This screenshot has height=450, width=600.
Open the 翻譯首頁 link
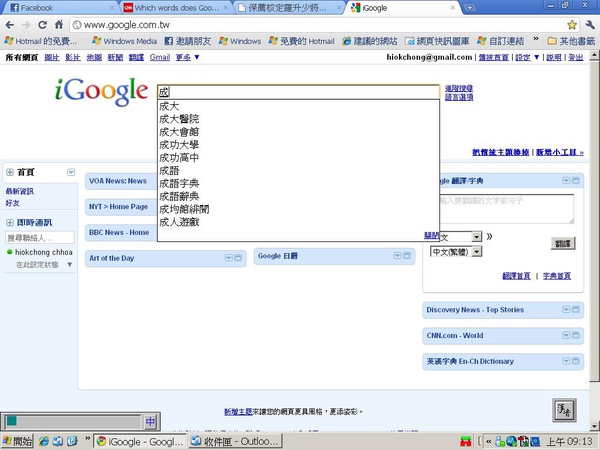click(x=516, y=276)
